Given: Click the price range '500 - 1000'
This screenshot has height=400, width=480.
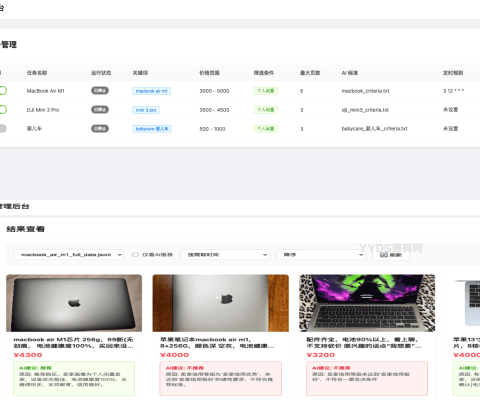Looking at the screenshot, I should (x=212, y=129).
